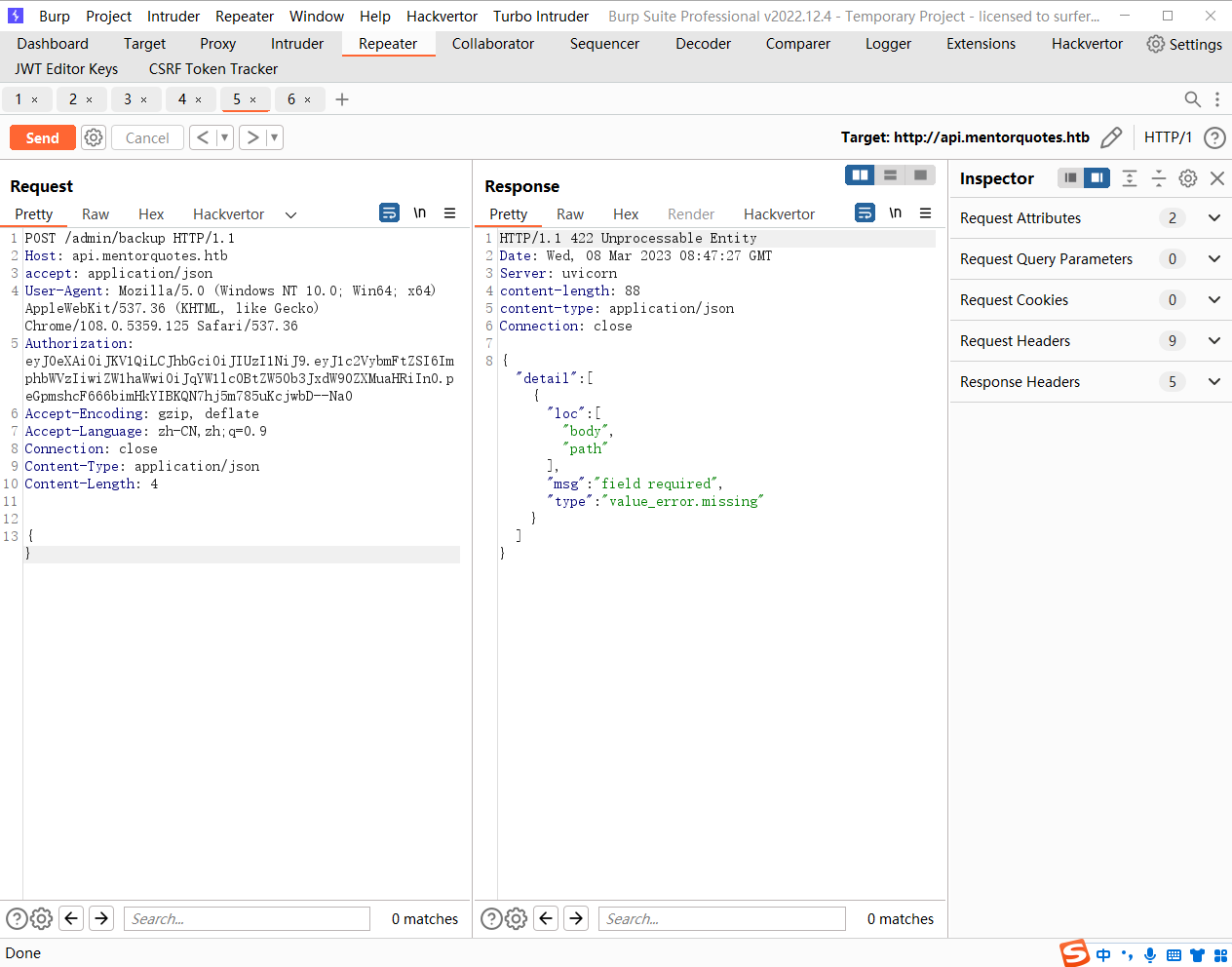Open Inspector settings gear
The width and height of the screenshot is (1232, 967).
(x=1188, y=178)
